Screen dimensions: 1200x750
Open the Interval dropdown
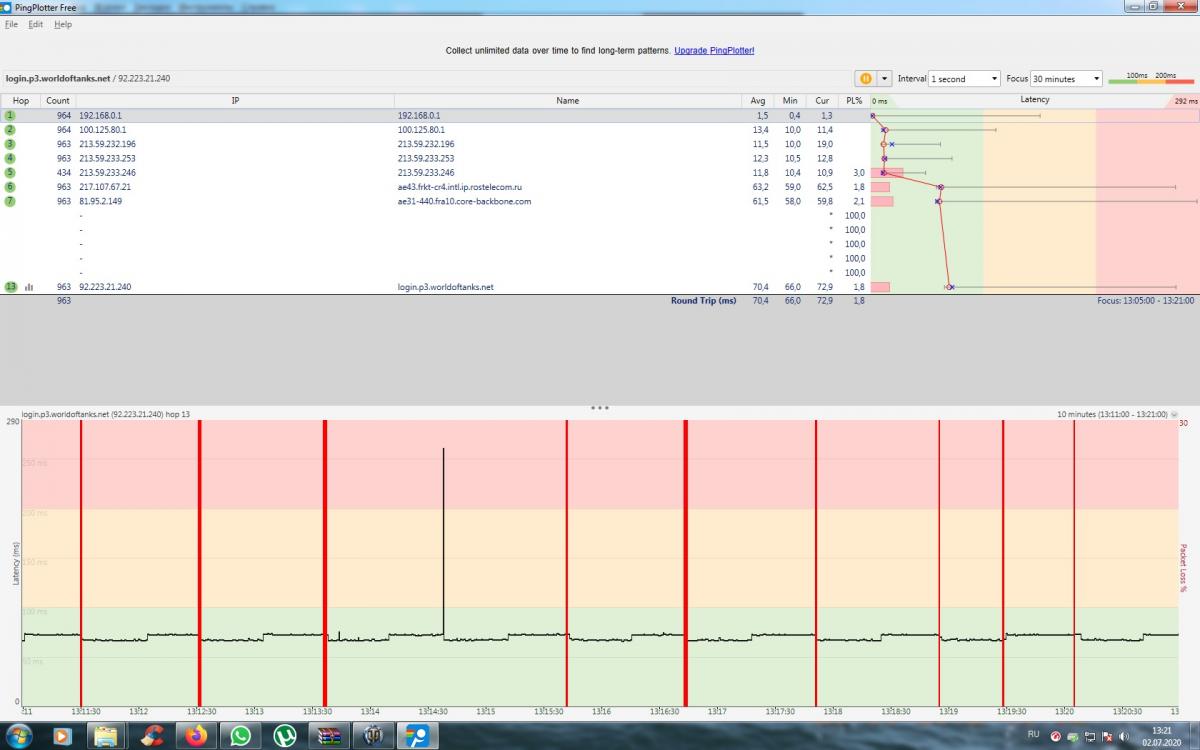[x=964, y=79]
